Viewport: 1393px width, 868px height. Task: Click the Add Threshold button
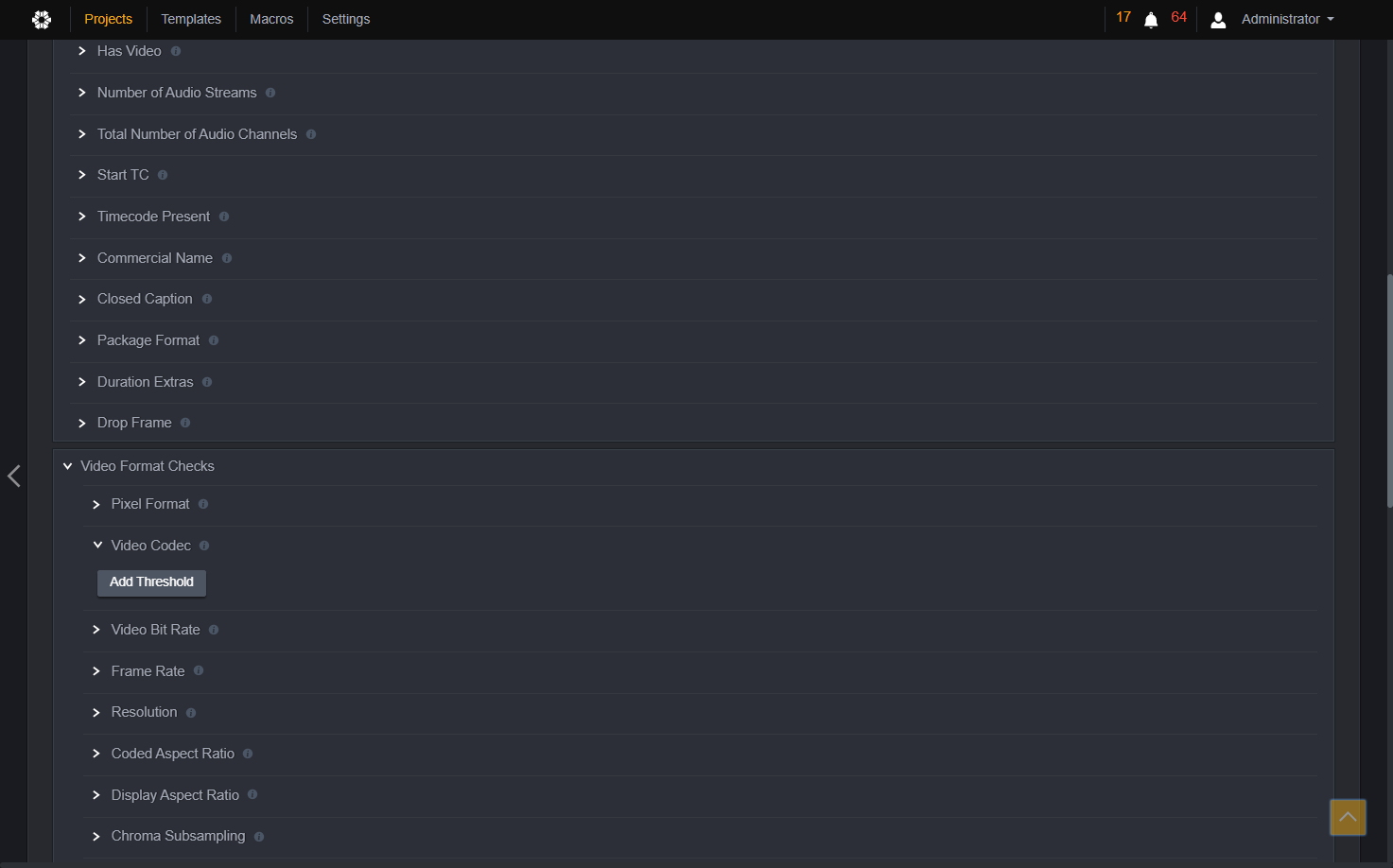pos(151,582)
